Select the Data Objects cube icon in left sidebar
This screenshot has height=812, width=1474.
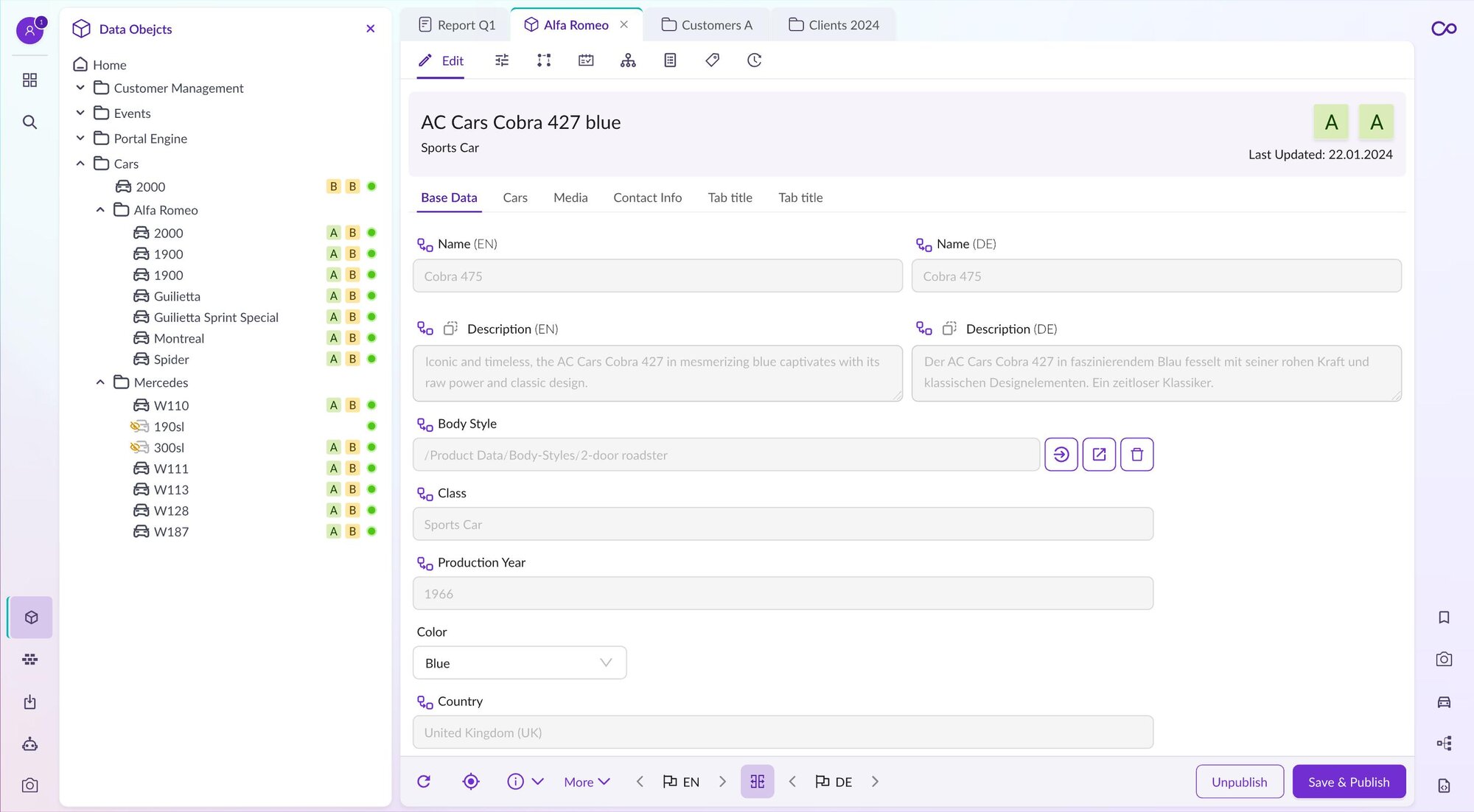31,617
